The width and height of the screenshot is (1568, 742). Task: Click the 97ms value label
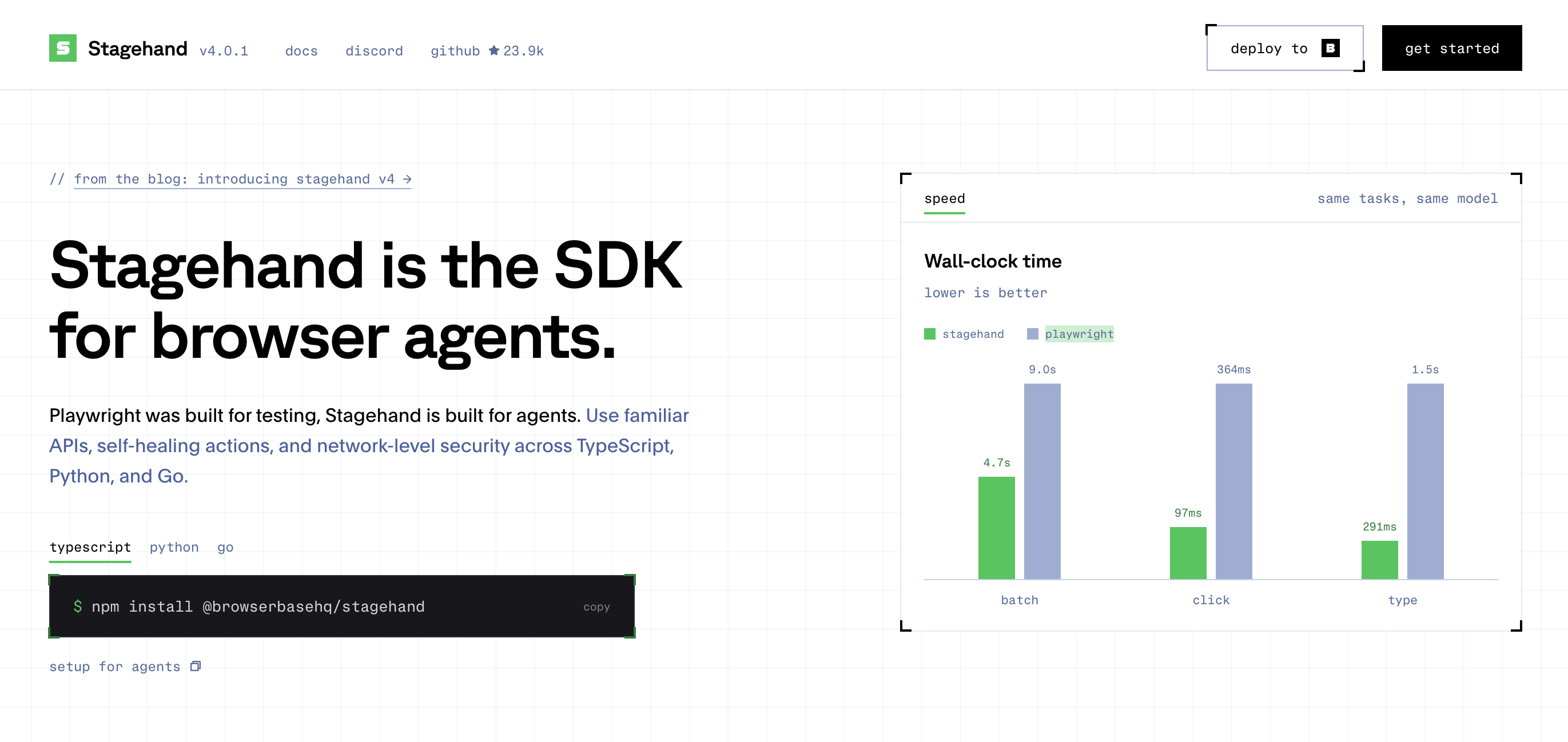click(x=1188, y=513)
